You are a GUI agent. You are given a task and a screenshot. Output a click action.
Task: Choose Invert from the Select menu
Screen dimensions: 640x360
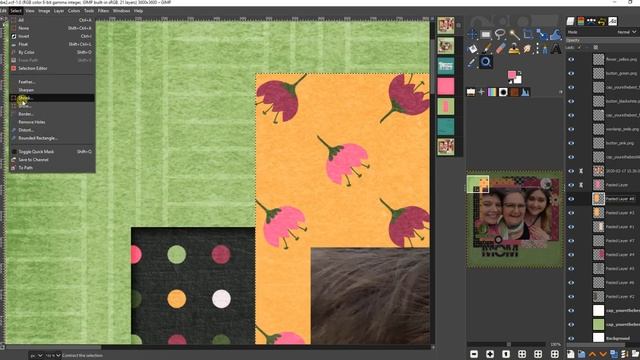(x=52, y=36)
